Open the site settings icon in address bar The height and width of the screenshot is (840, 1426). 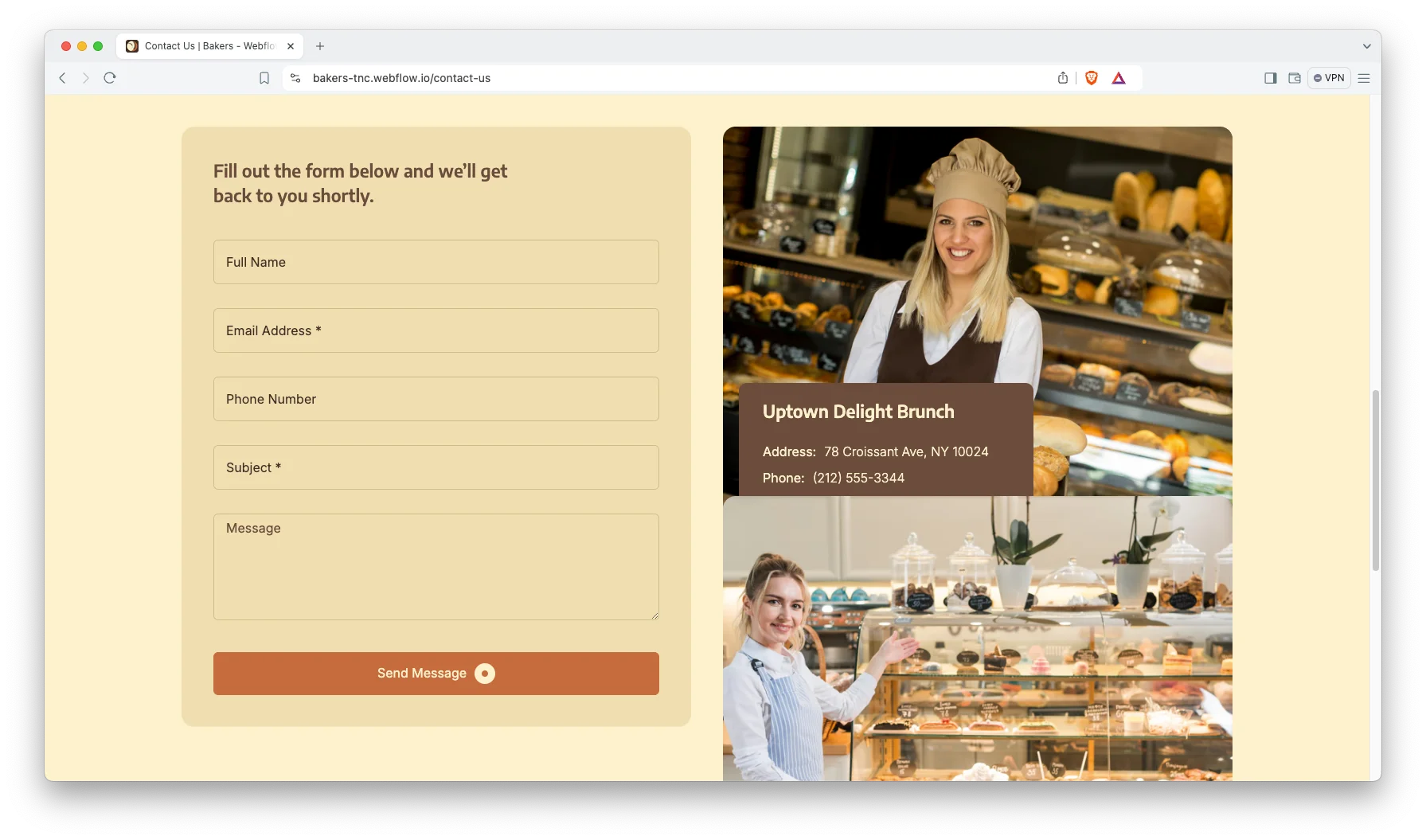pyautogui.click(x=295, y=78)
